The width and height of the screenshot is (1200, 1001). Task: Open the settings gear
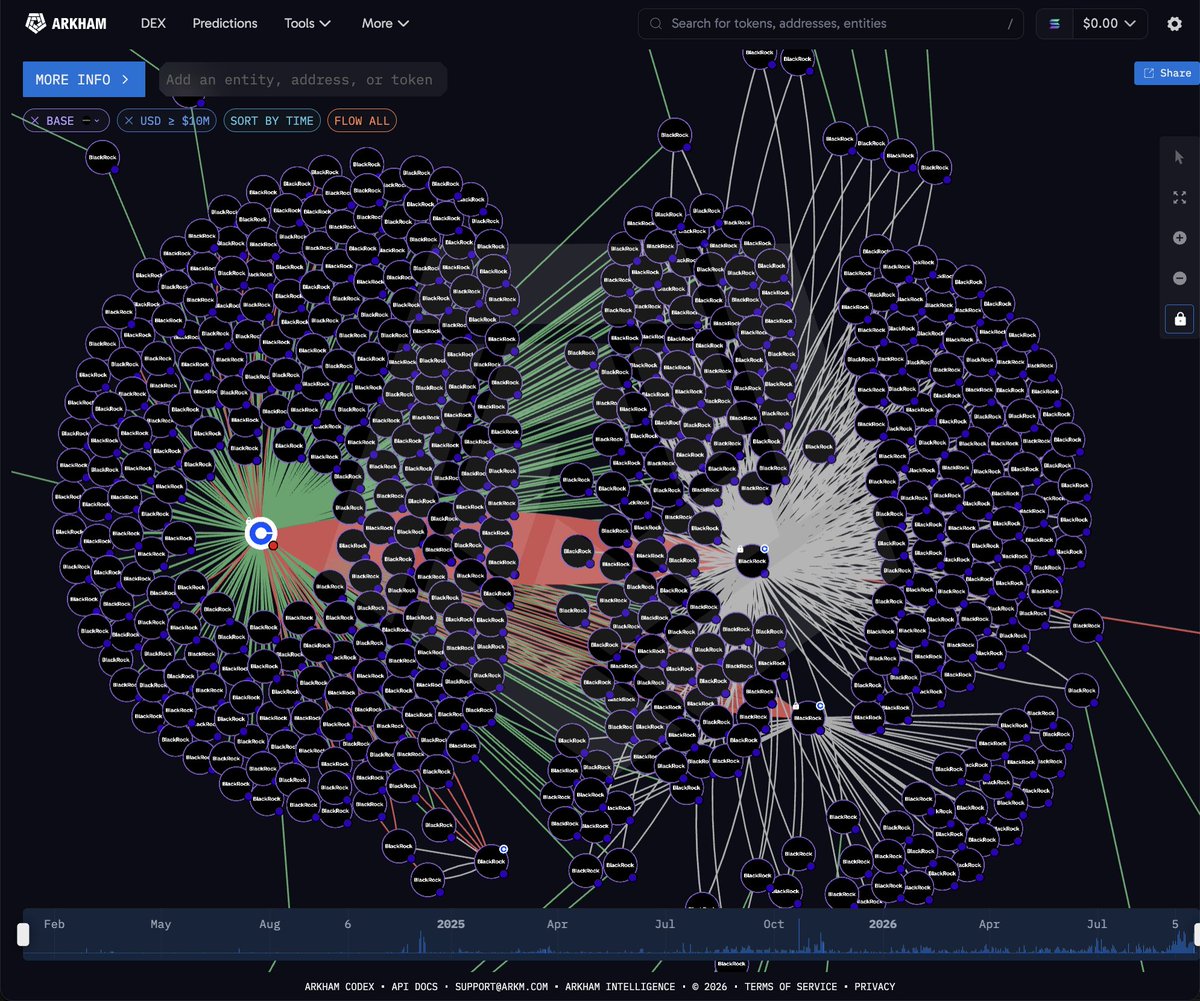pyautogui.click(x=1174, y=24)
